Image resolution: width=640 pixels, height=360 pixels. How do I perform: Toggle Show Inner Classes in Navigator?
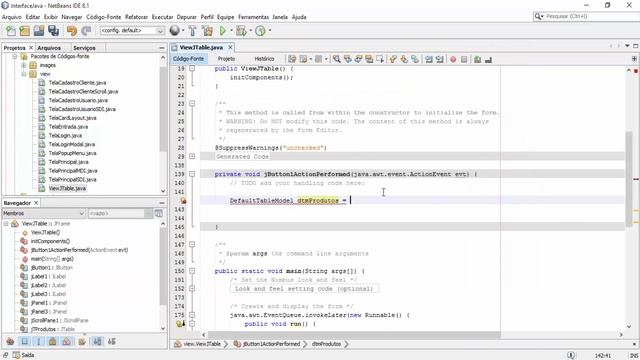click(x=67, y=341)
